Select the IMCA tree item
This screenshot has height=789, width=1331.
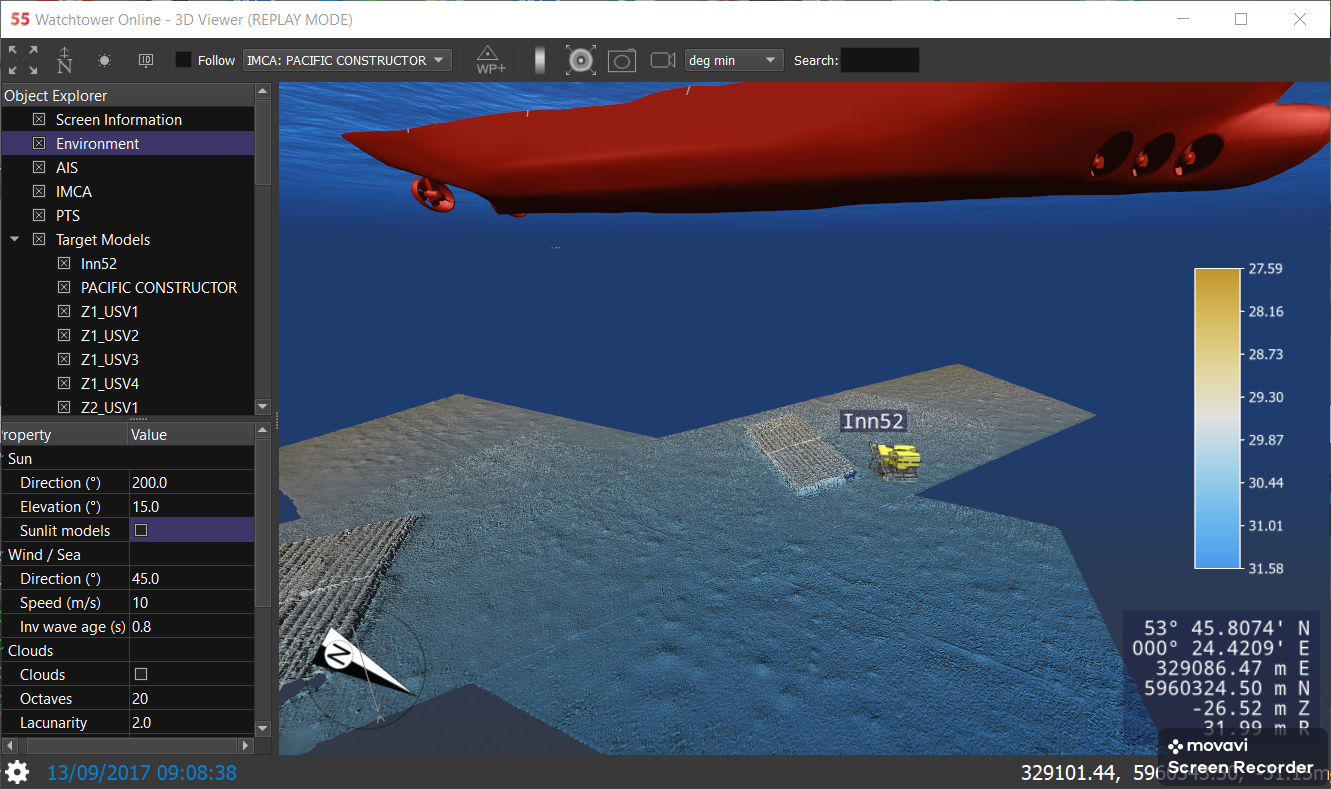pos(74,191)
